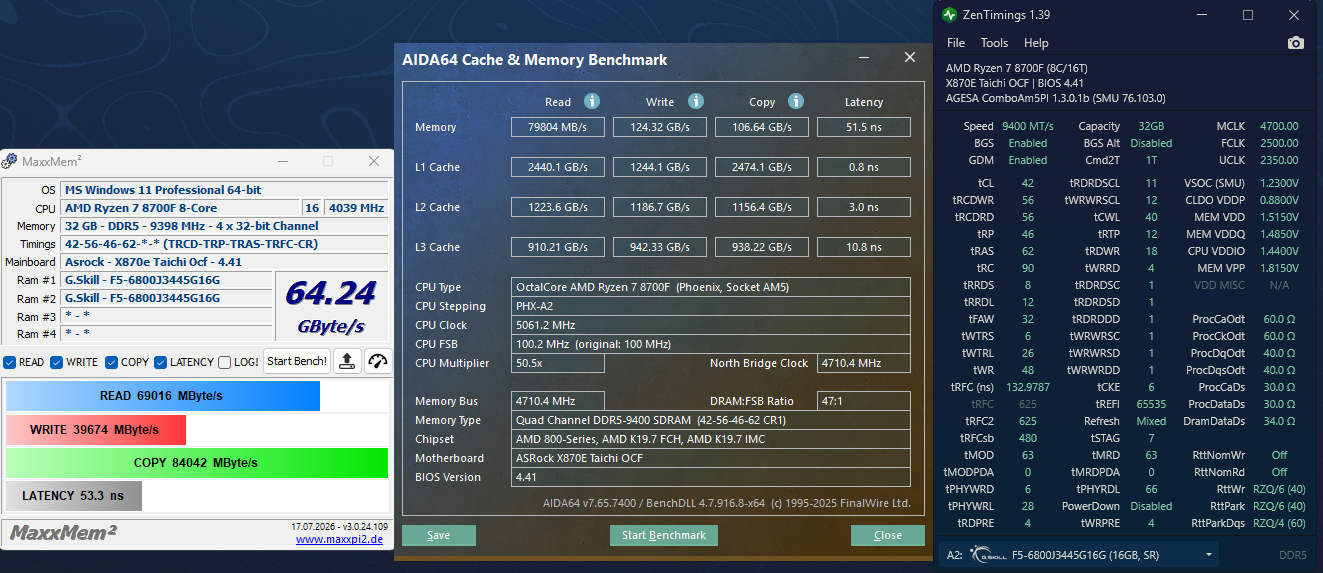Click the Speed 9400 MT/s value in ZenTimings
Screen dimensions: 1323x573
1028,126
